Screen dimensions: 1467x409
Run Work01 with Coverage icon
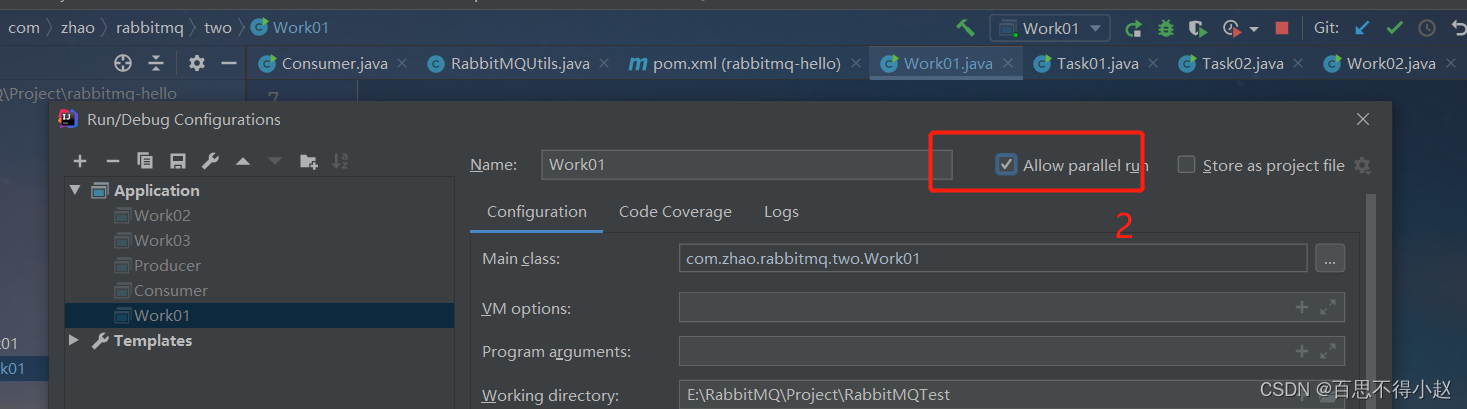pyautogui.click(x=1197, y=28)
